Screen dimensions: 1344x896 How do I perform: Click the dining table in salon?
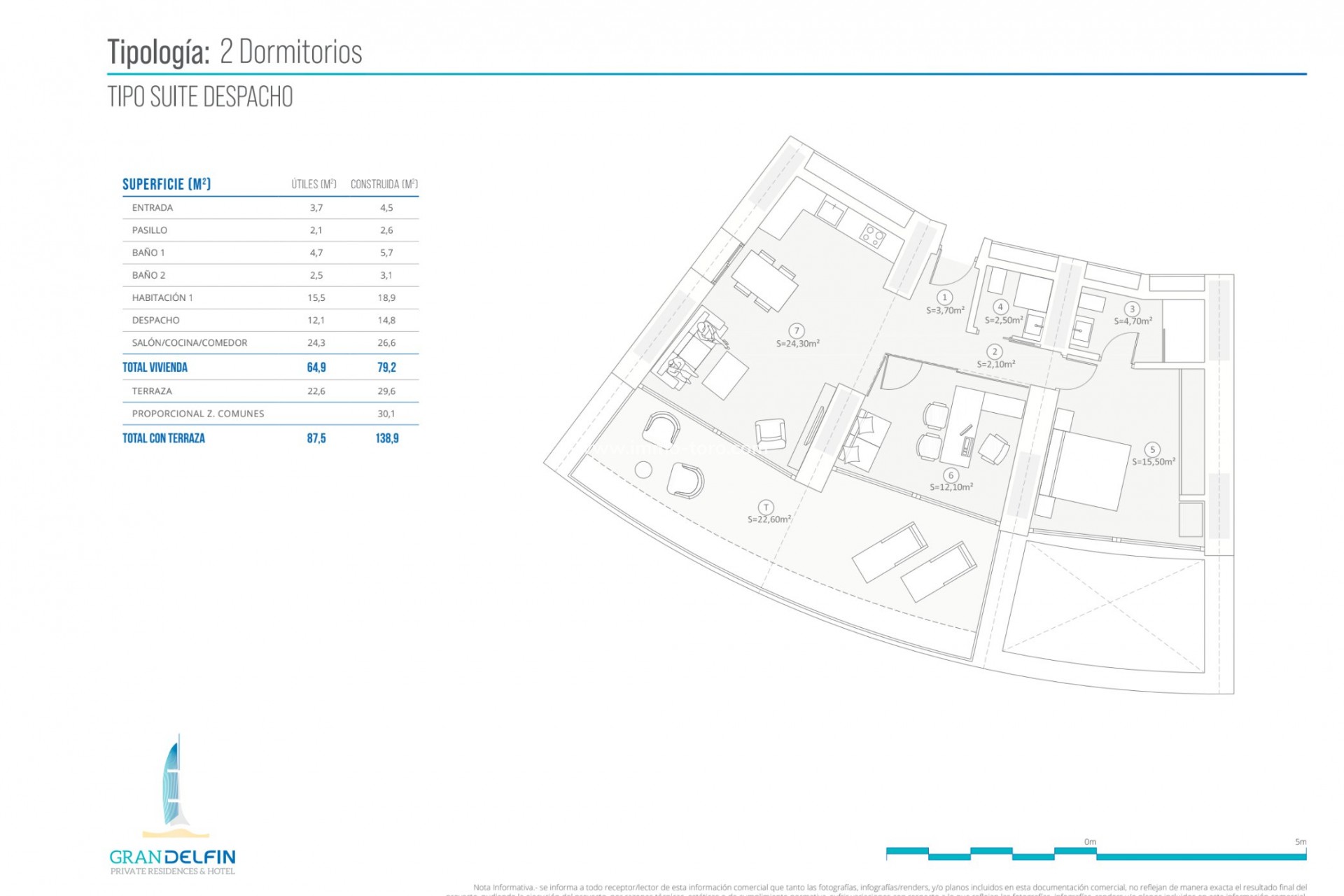(x=766, y=280)
